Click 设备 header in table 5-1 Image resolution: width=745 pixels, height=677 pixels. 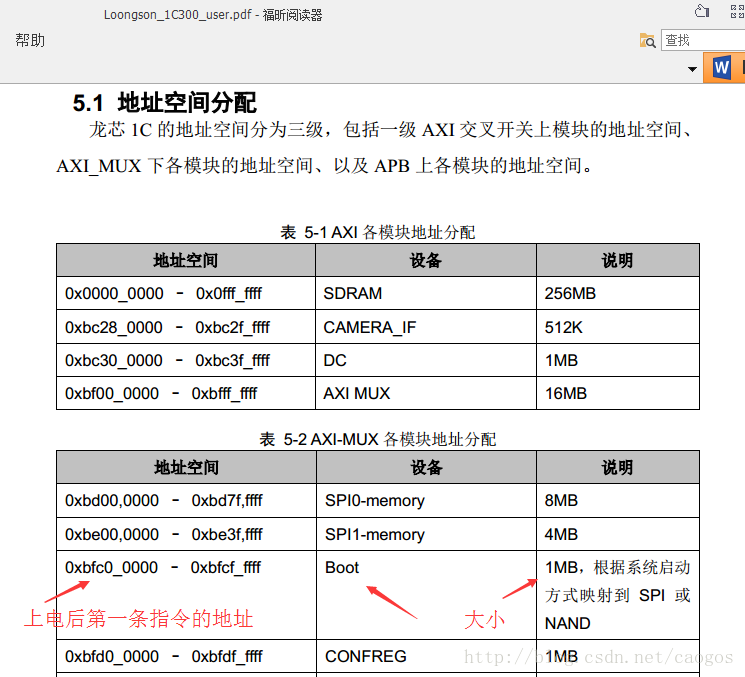426,260
